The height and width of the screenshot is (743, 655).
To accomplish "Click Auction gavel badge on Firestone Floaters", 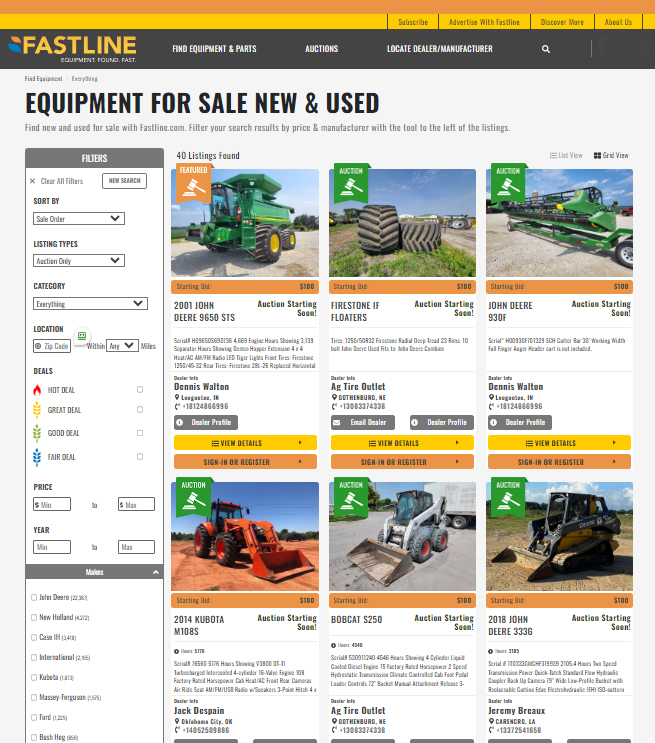I will [351, 184].
